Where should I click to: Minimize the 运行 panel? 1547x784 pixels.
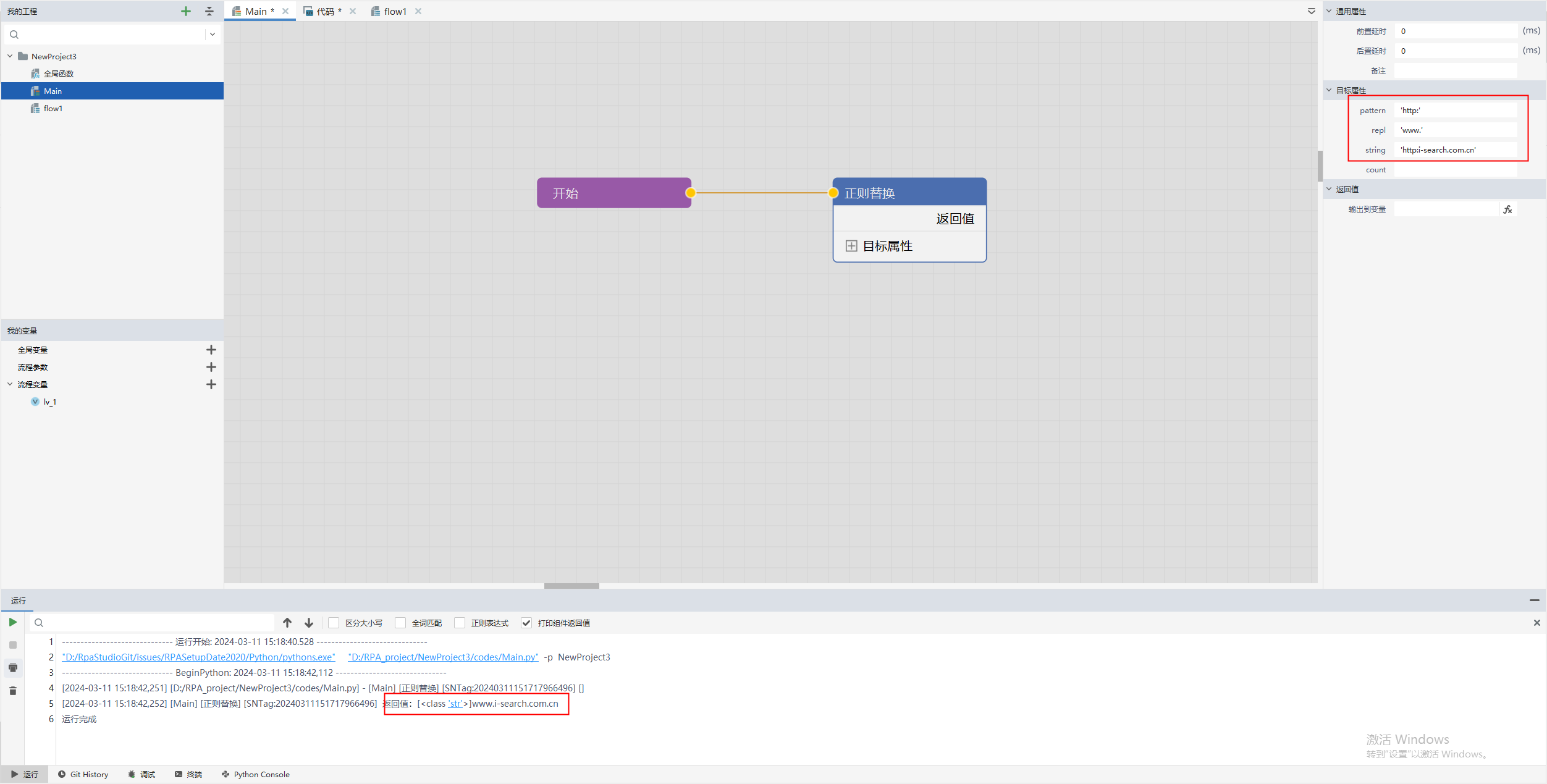(x=1535, y=601)
